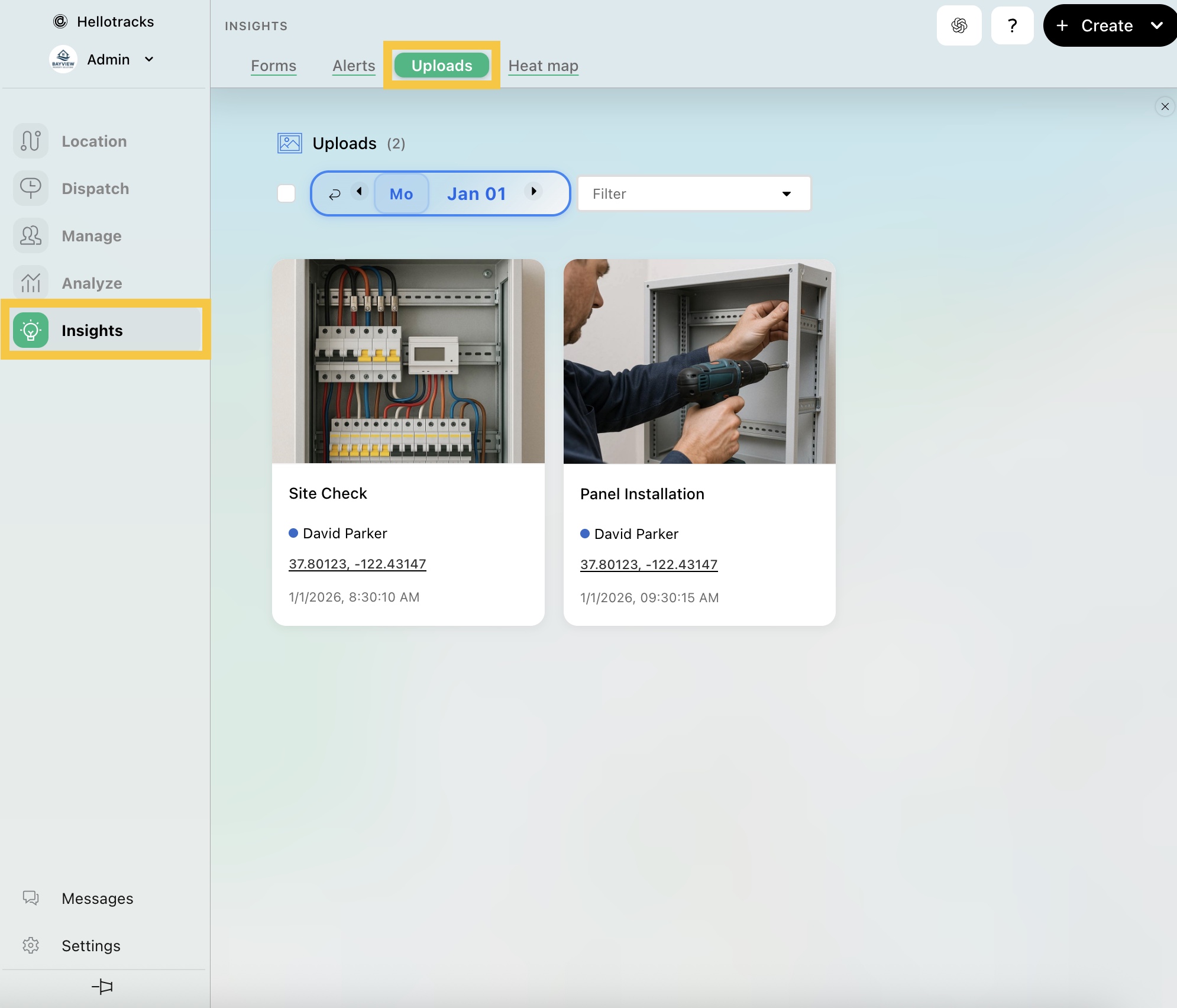Open the Filter dropdown
Image resolution: width=1177 pixels, height=1008 pixels.
pos(693,193)
